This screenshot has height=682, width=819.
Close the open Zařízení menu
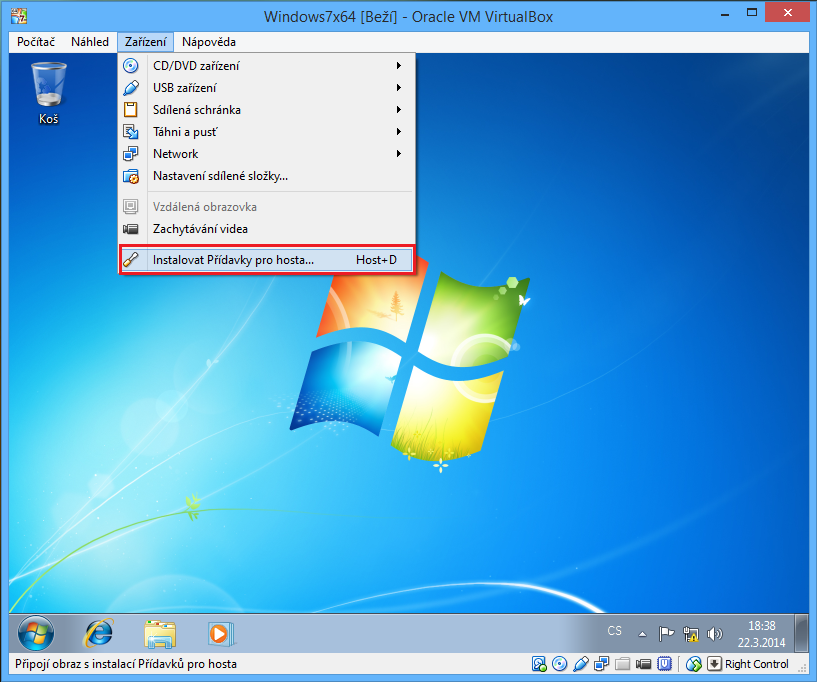[145, 42]
